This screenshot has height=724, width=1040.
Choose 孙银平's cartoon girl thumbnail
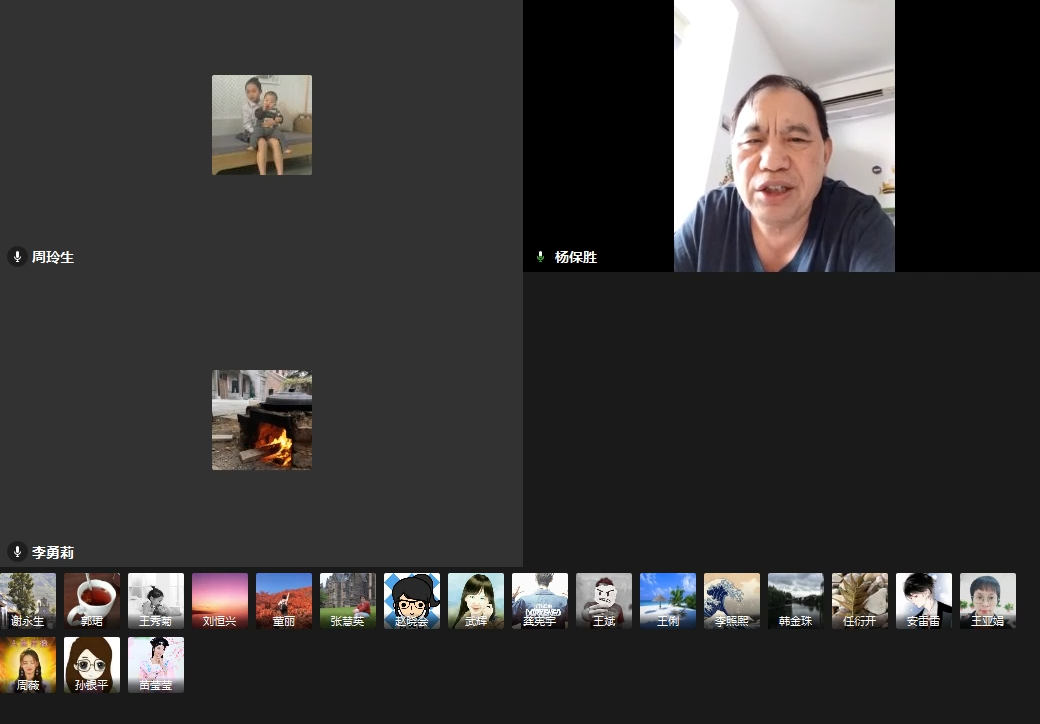pos(92,665)
